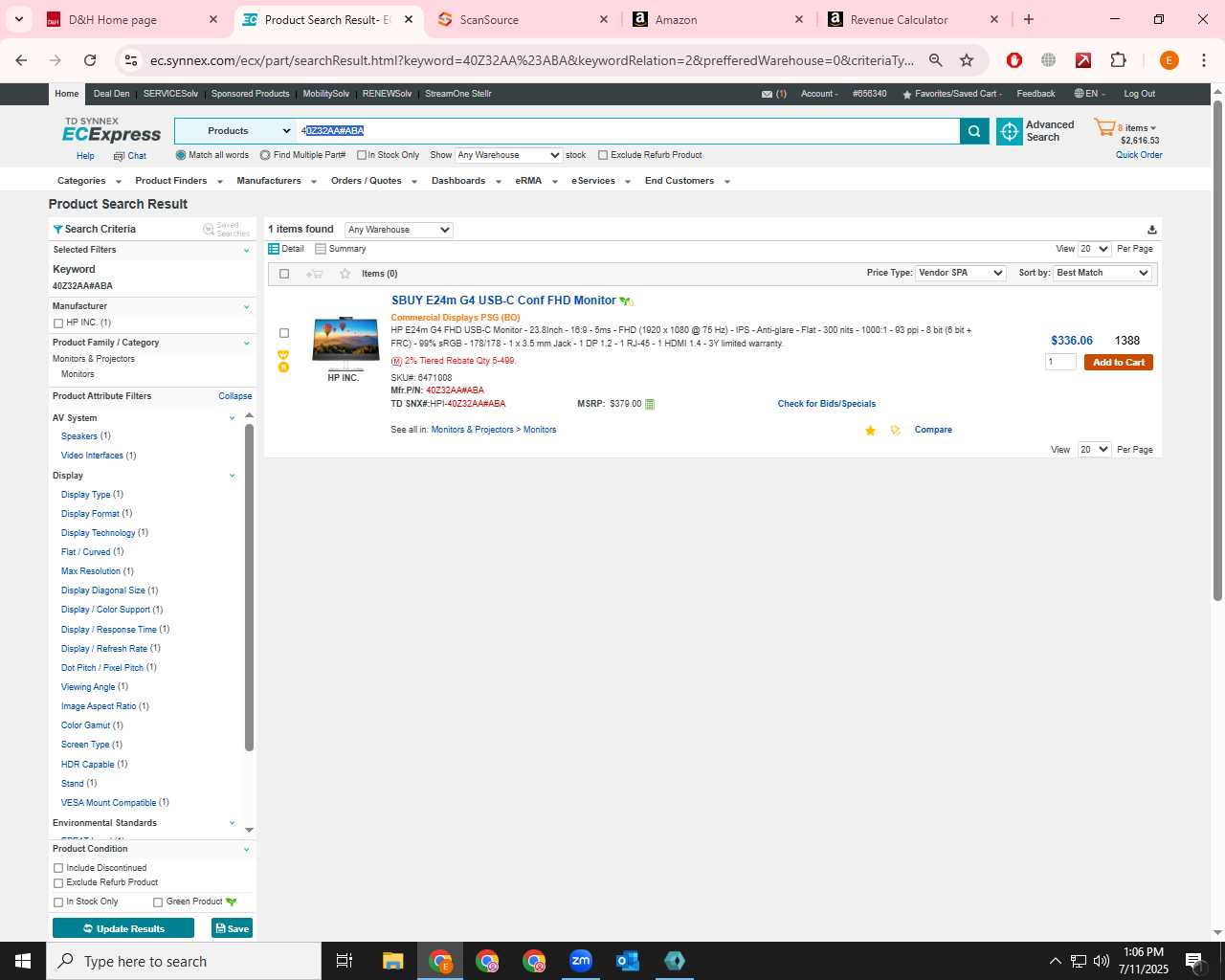Reload the page

point(90,60)
